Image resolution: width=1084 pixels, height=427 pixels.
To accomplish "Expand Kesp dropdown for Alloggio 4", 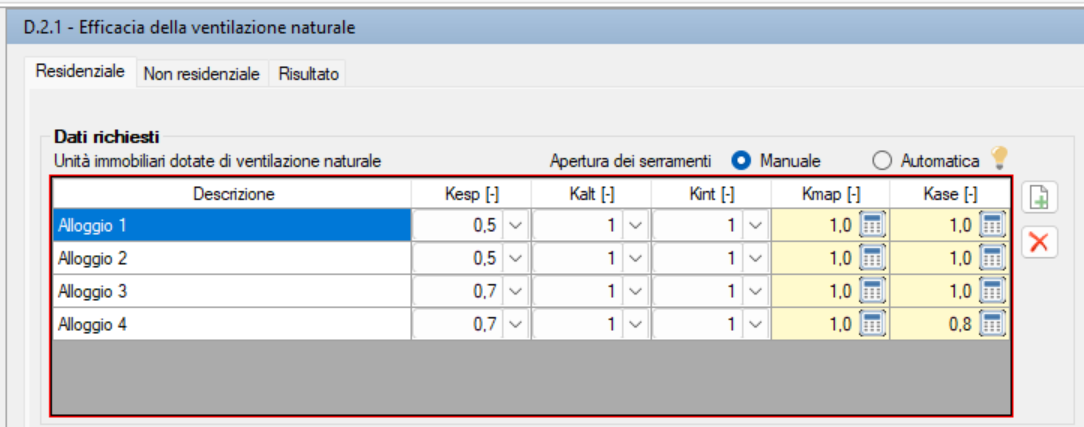I will (x=515, y=324).
